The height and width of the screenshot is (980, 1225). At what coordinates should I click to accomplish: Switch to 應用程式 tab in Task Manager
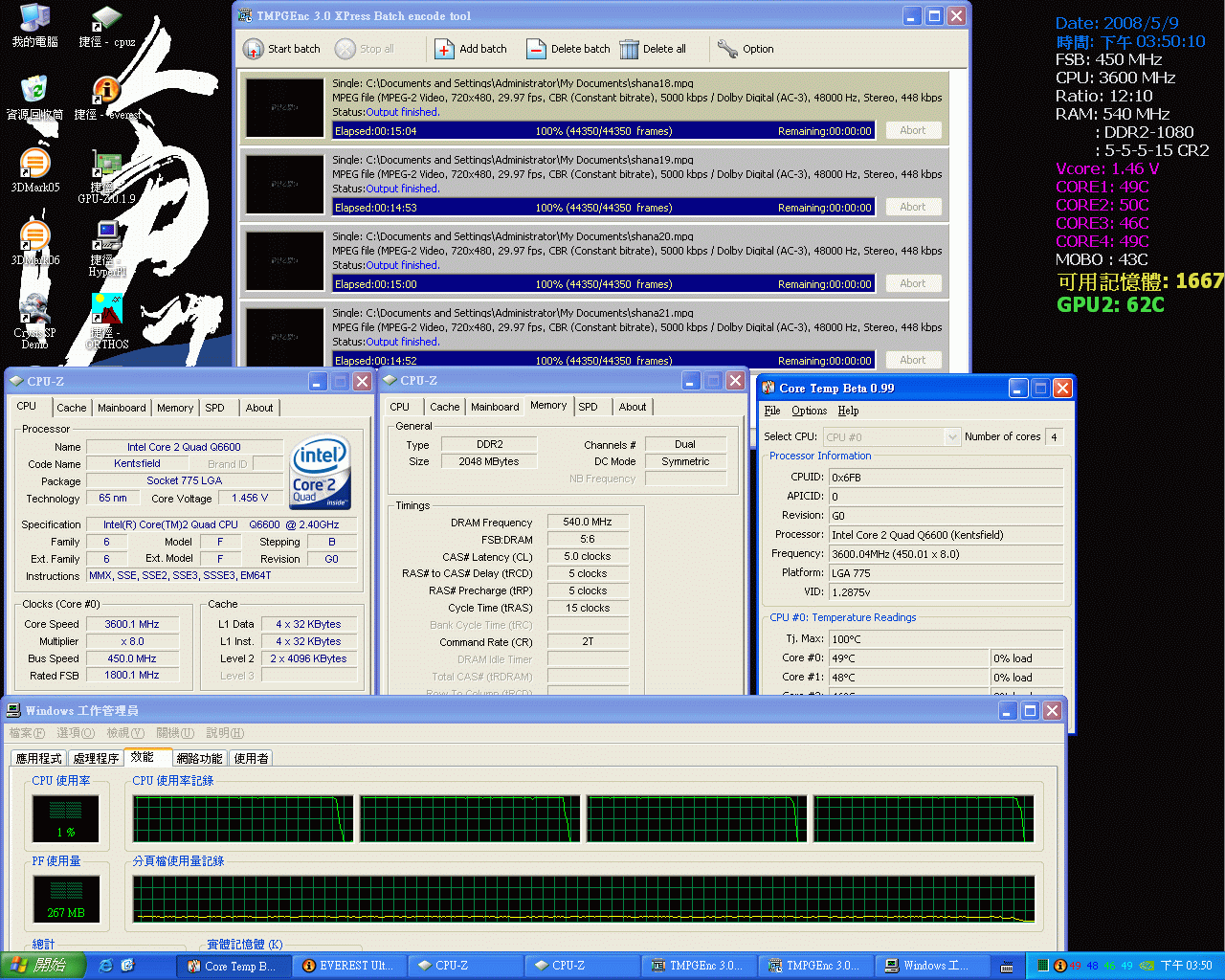click(39, 758)
